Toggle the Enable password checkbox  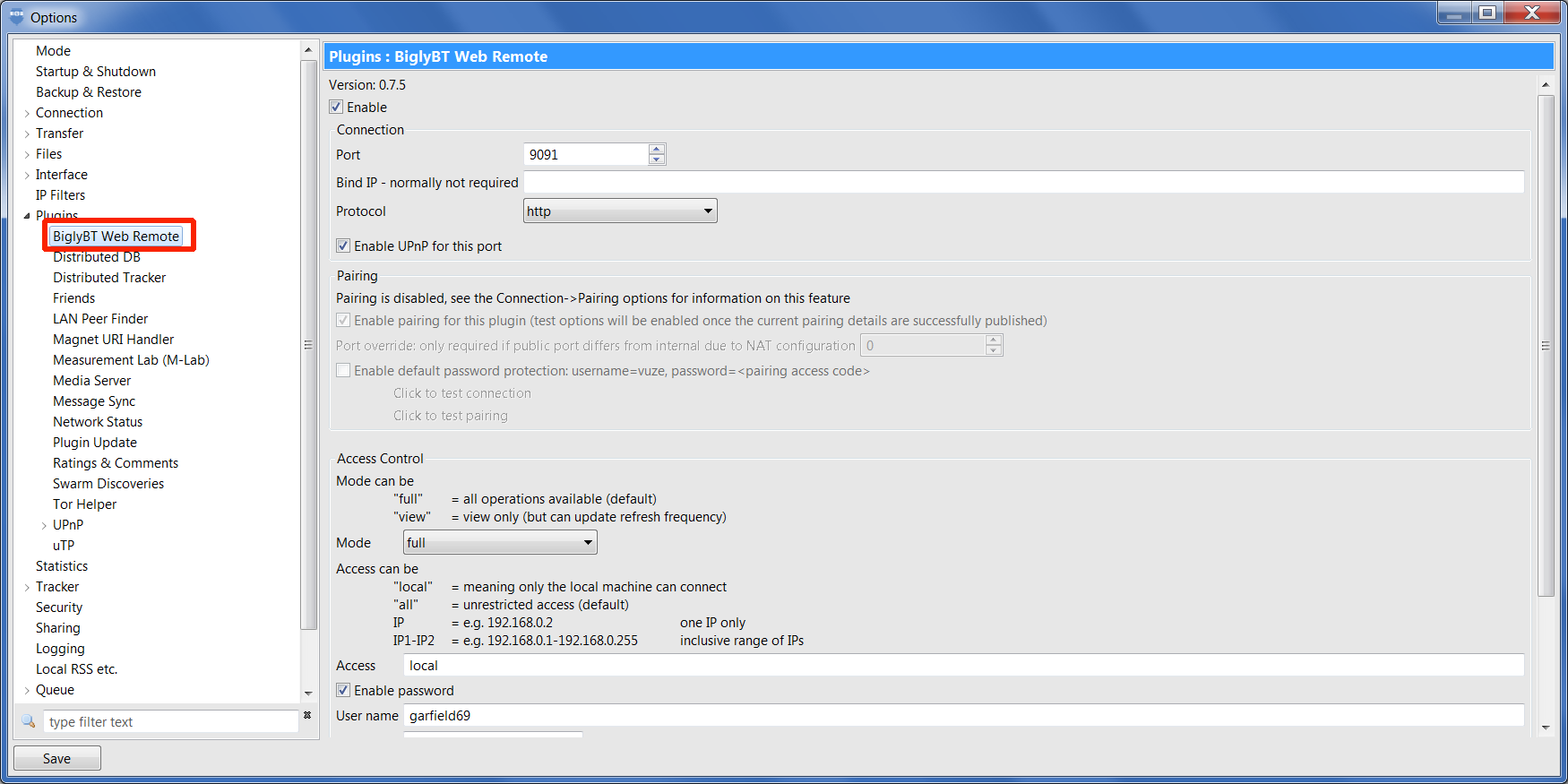coord(343,690)
